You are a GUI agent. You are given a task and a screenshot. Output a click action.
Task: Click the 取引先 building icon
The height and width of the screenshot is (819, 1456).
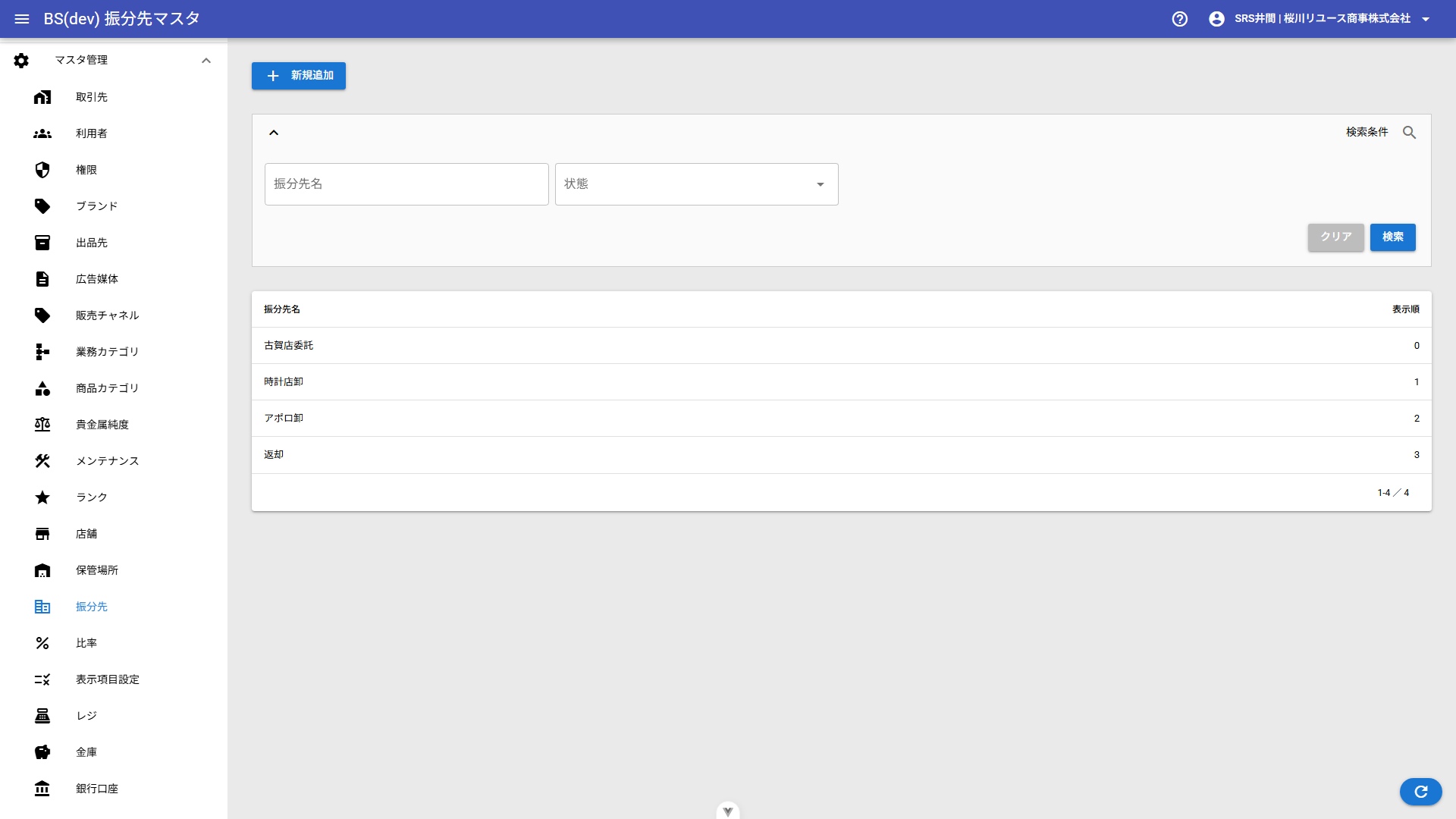click(42, 97)
